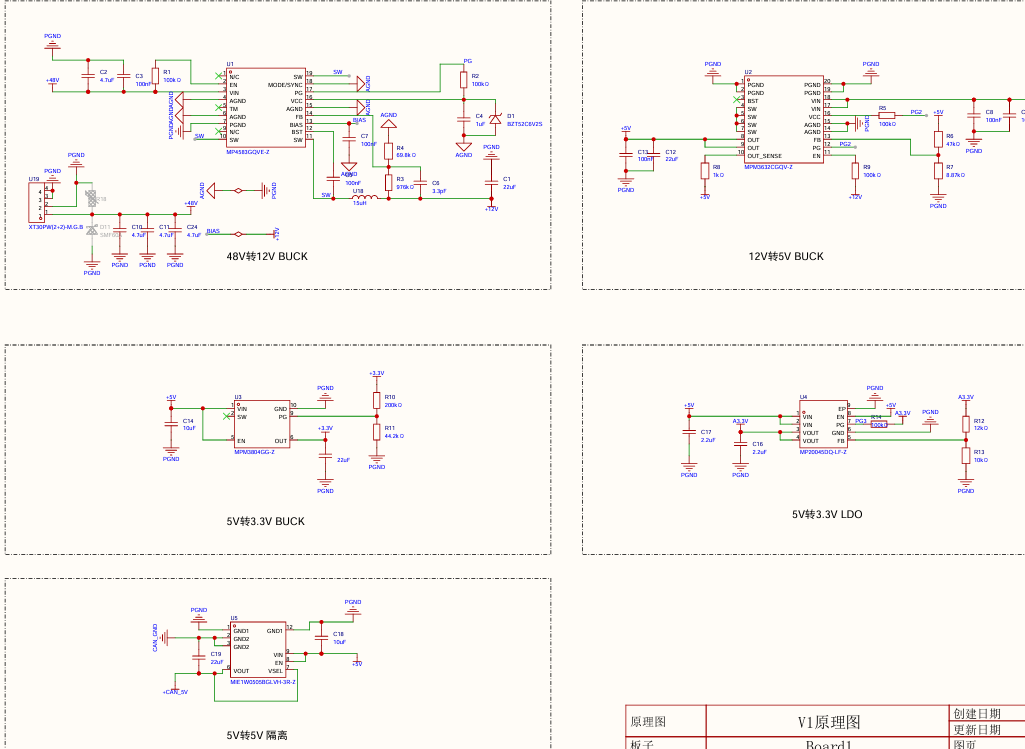Click the no-connect X on U1 TM pin
The height and width of the screenshot is (749, 1025).
219,108
